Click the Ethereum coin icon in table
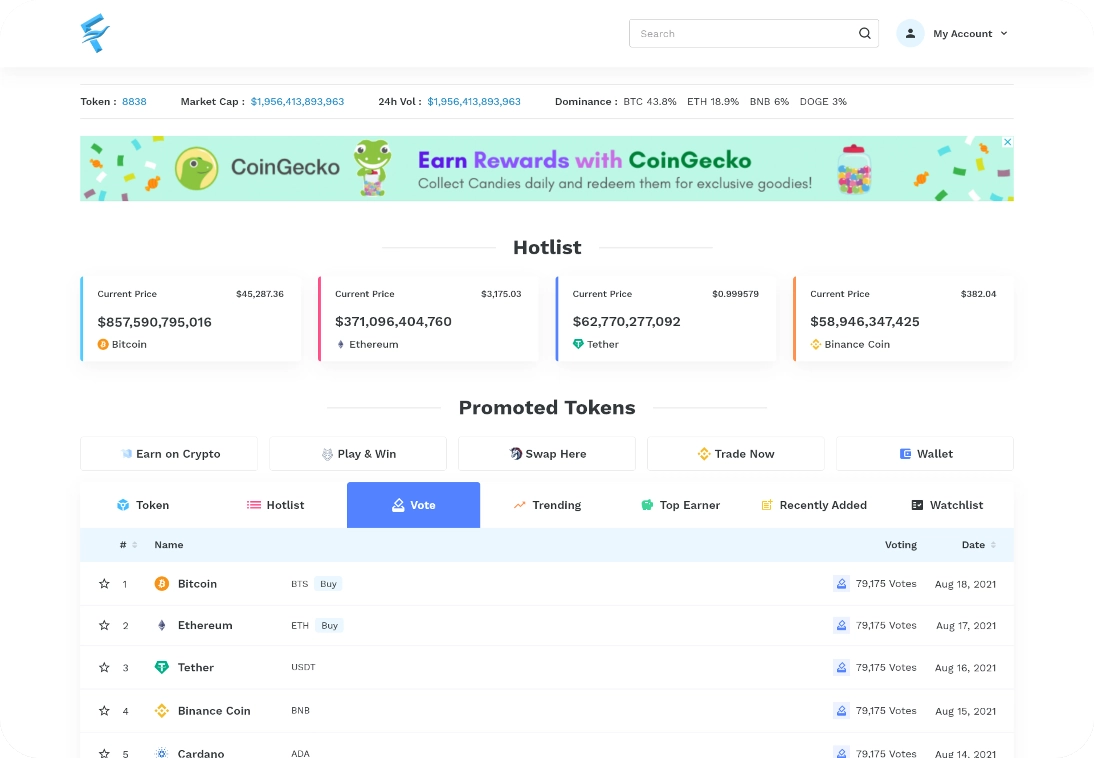 [x=162, y=626]
